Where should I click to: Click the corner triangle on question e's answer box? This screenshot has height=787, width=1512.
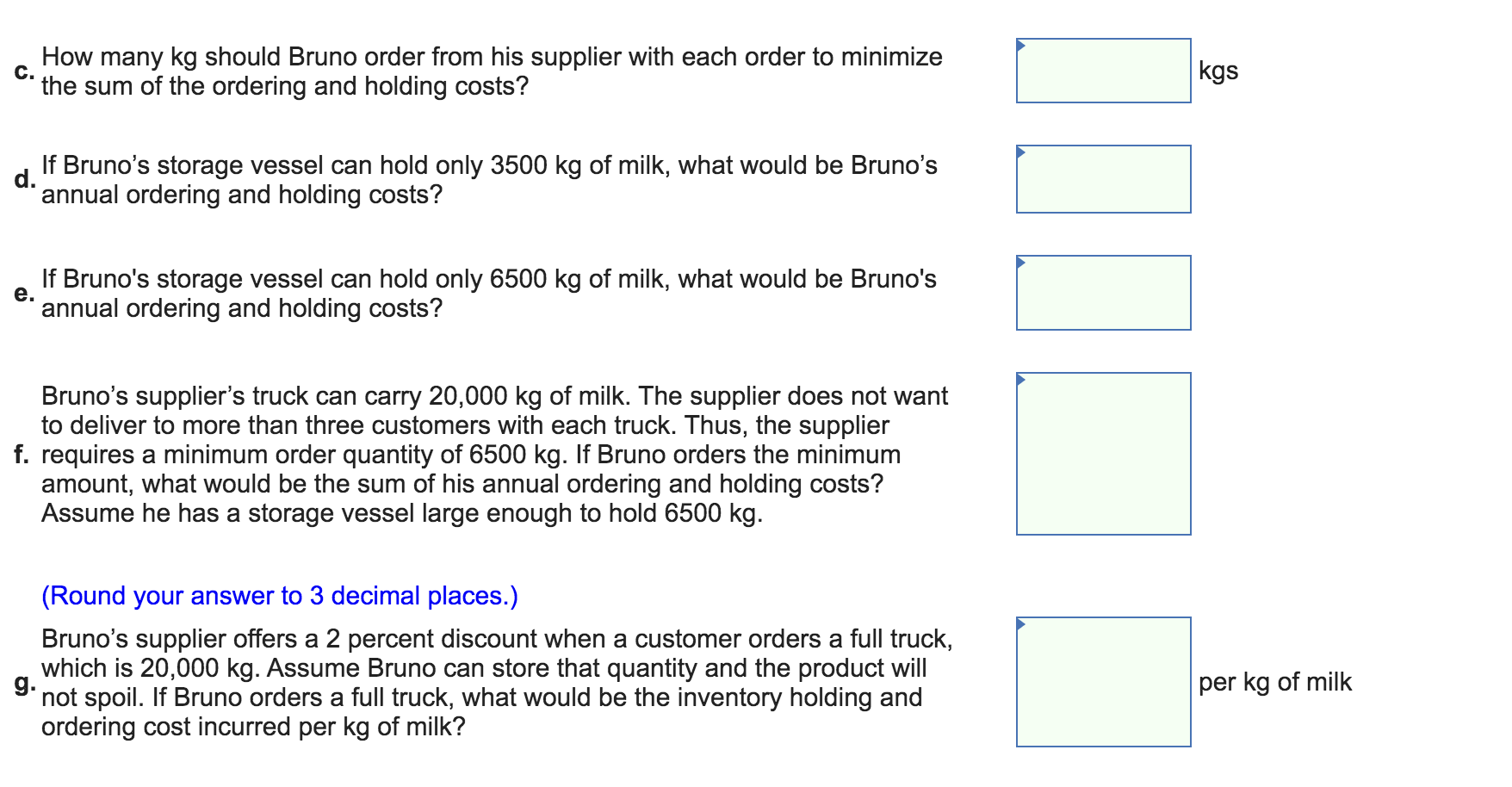coord(1022,264)
